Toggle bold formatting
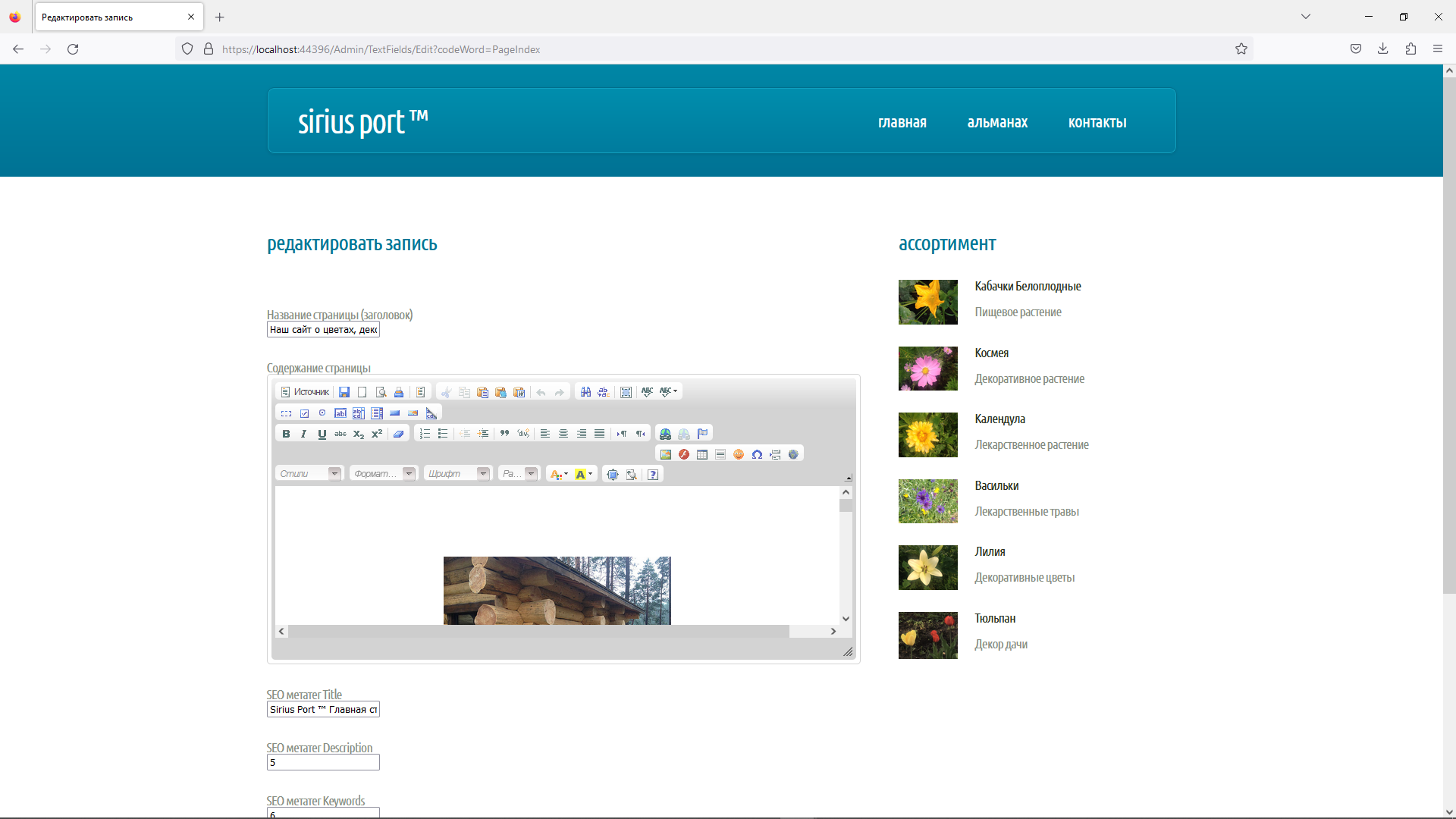Image resolution: width=1456 pixels, height=819 pixels. pos(286,434)
